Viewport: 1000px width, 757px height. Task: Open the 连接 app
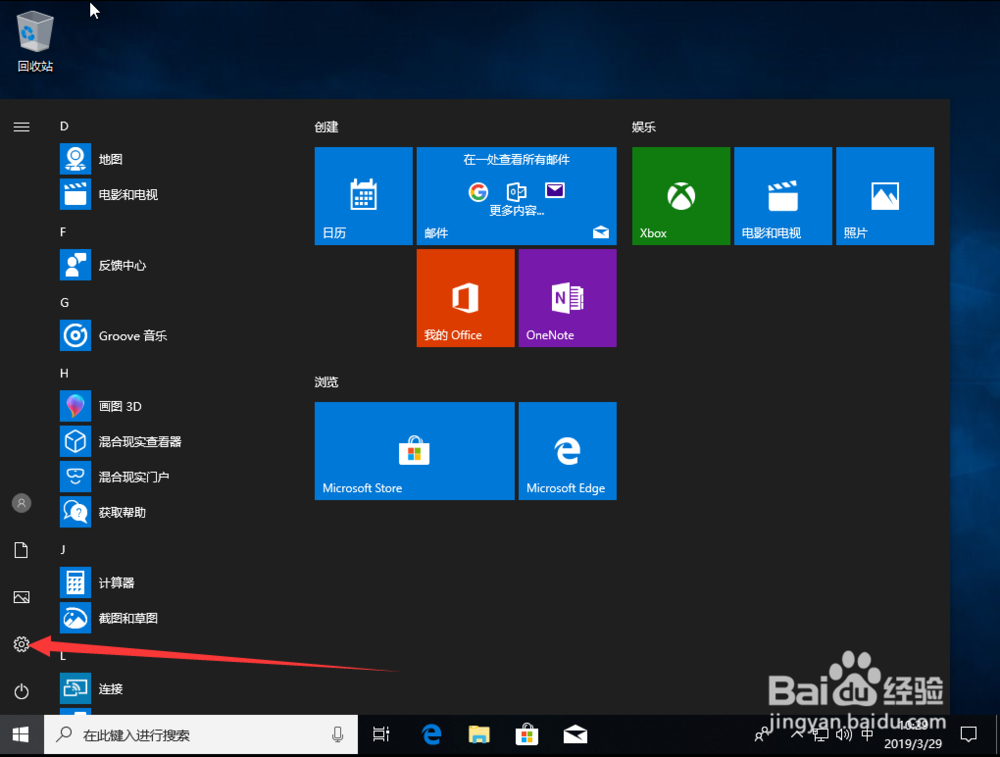coord(172,689)
